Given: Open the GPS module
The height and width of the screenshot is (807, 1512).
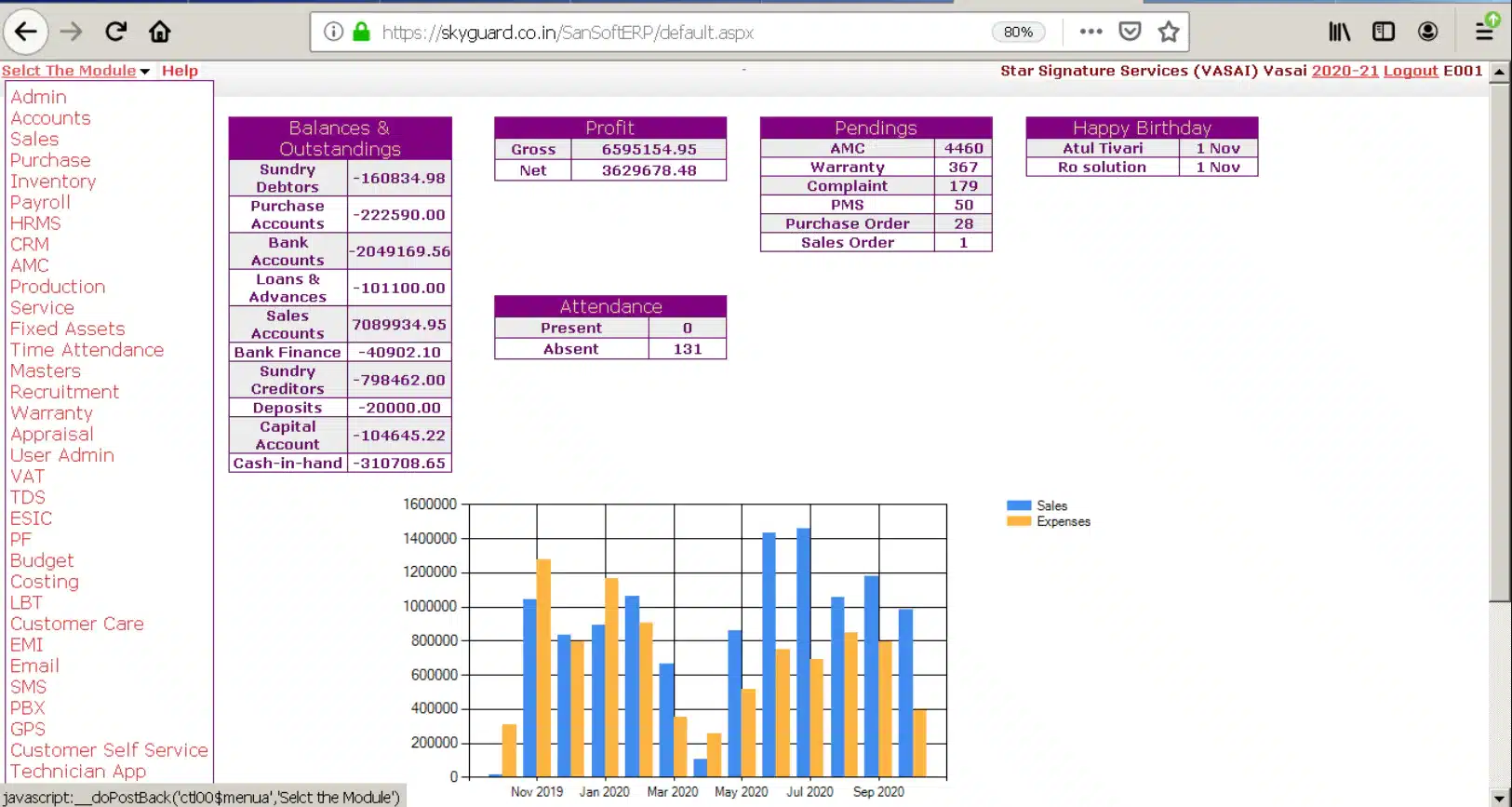Looking at the screenshot, I should 27,729.
